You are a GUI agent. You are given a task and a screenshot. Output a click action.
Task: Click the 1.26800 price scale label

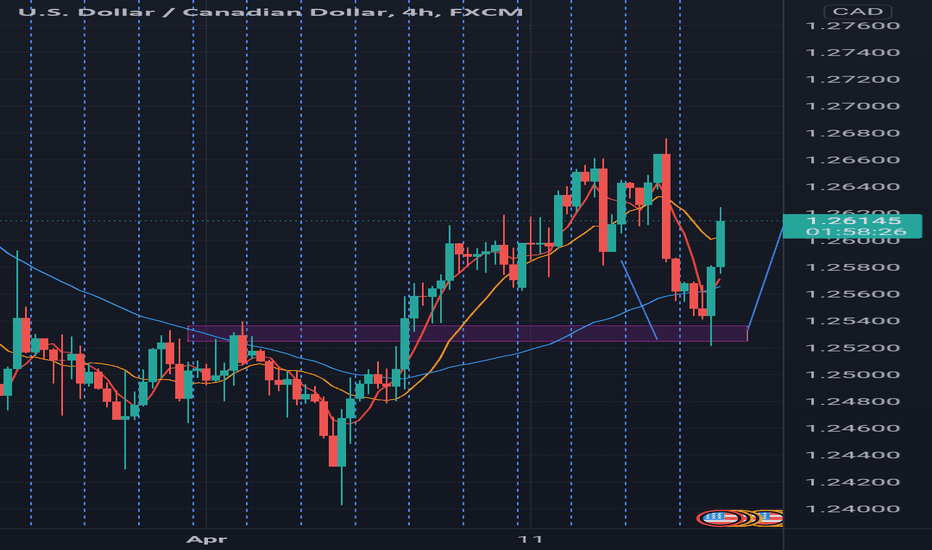coord(852,133)
